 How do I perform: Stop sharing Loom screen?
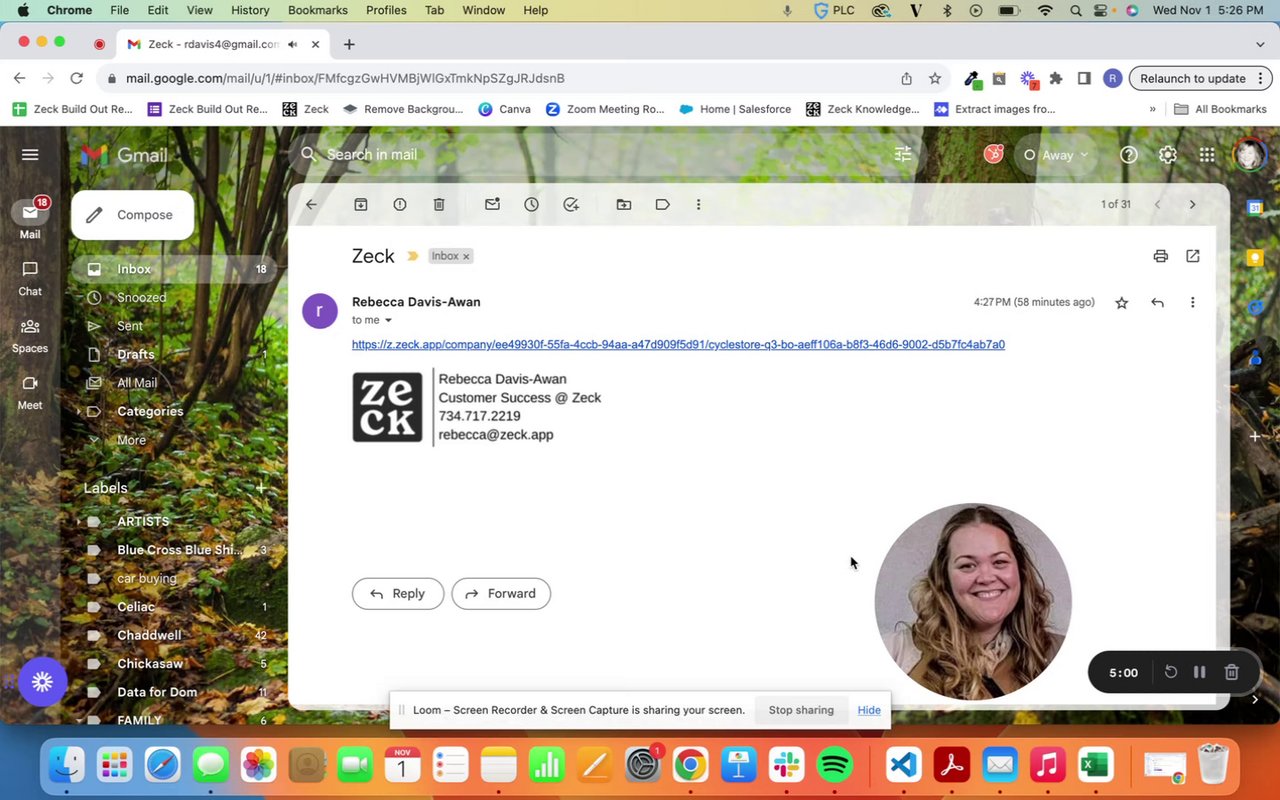(801, 710)
